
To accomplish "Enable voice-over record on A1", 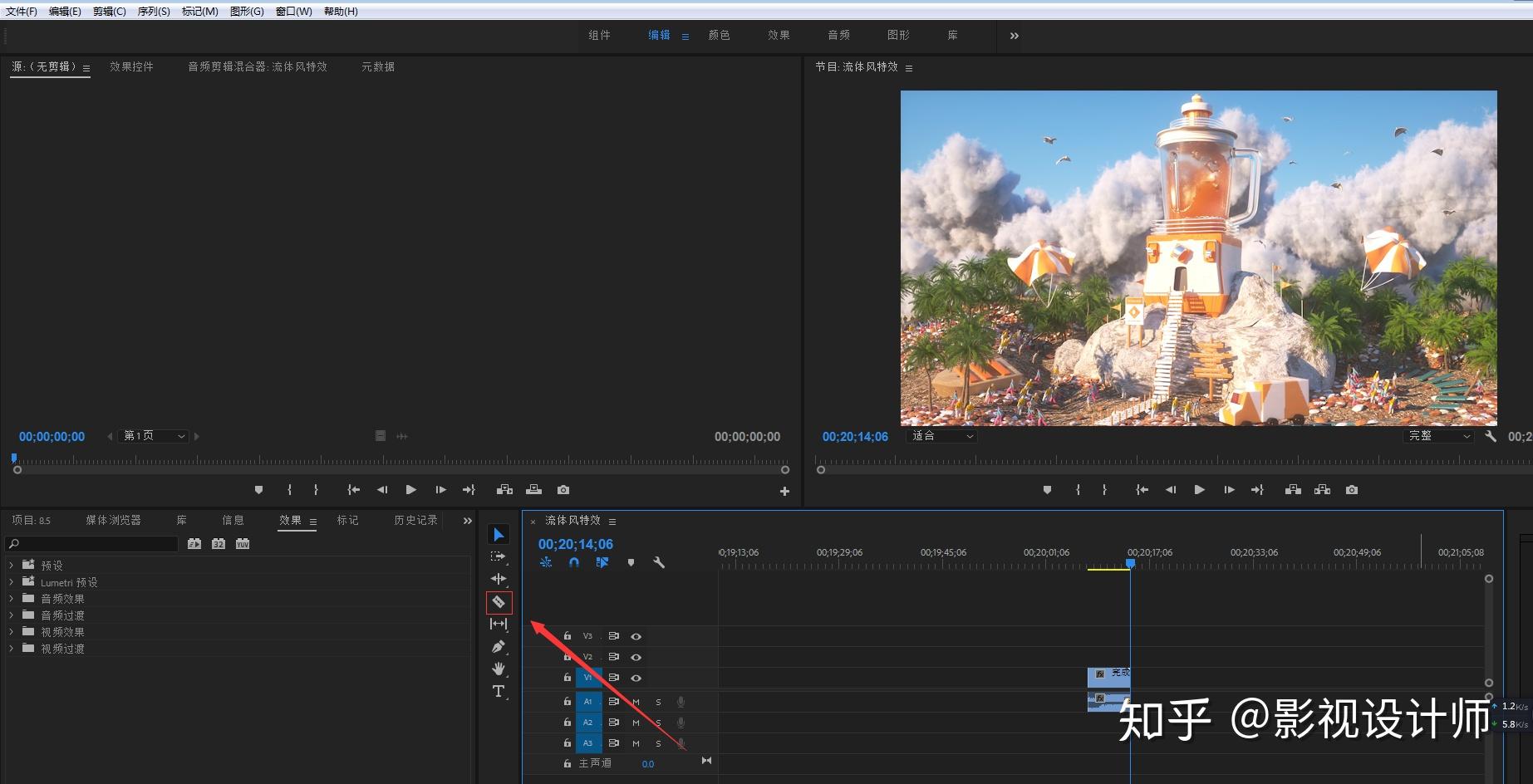I will point(681,702).
